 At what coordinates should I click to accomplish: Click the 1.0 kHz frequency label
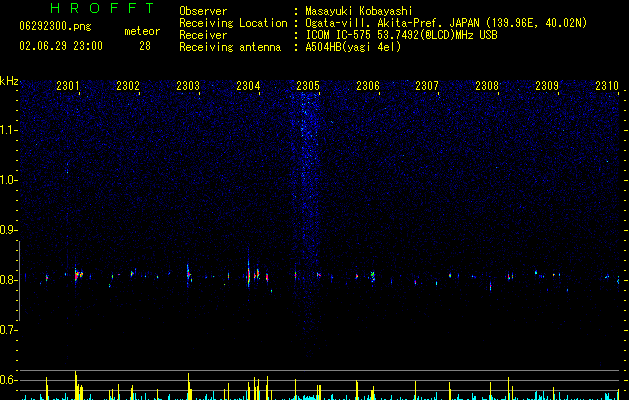[8, 180]
